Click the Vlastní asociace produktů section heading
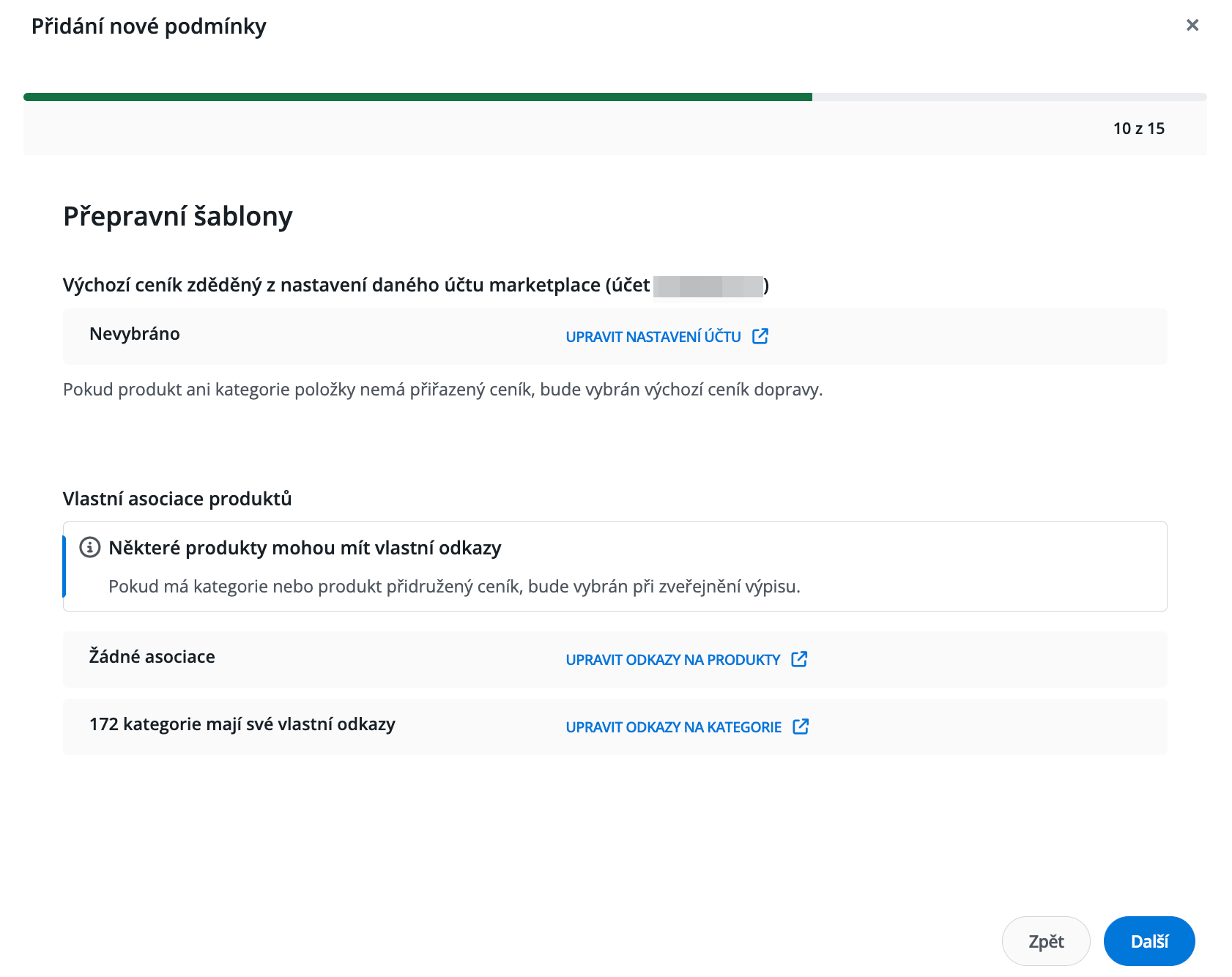Image resolution: width=1232 pixels, height=977 pixels. coord(177,499)
